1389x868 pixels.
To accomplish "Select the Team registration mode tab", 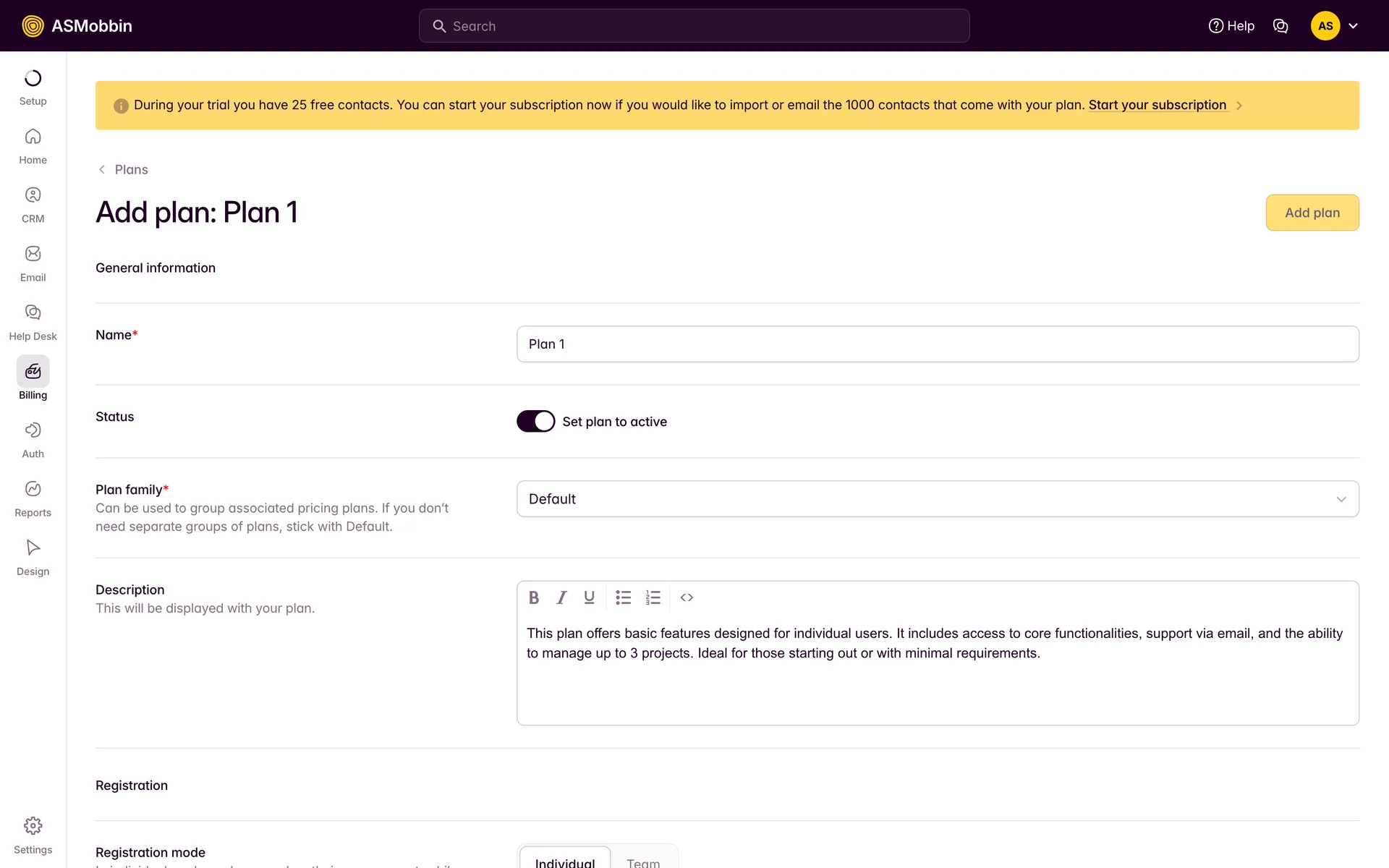I will point(642,861).
